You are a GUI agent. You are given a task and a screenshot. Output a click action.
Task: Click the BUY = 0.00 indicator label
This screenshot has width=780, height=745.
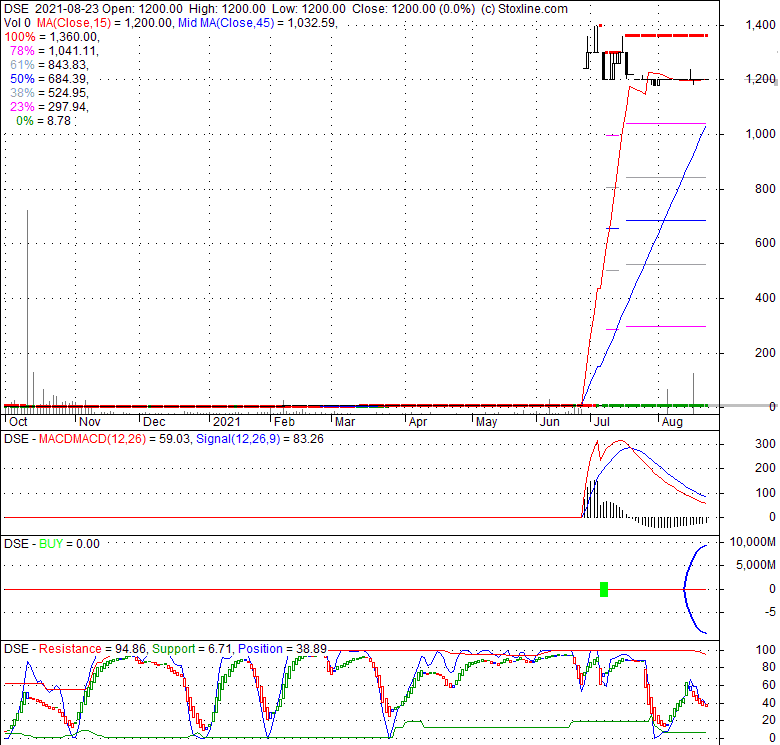point(69,544)
